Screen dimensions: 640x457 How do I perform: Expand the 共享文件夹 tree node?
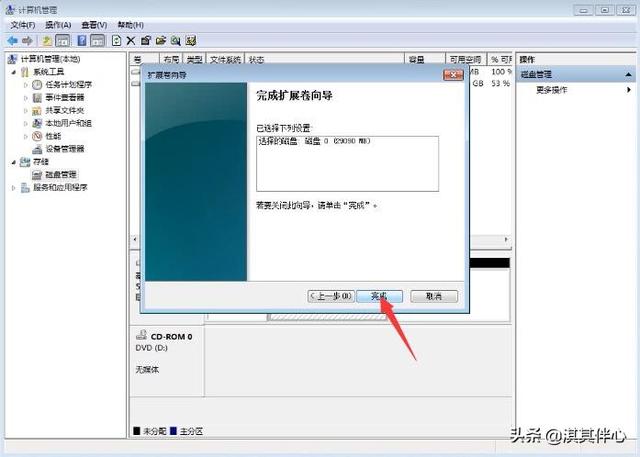point(26,111)
